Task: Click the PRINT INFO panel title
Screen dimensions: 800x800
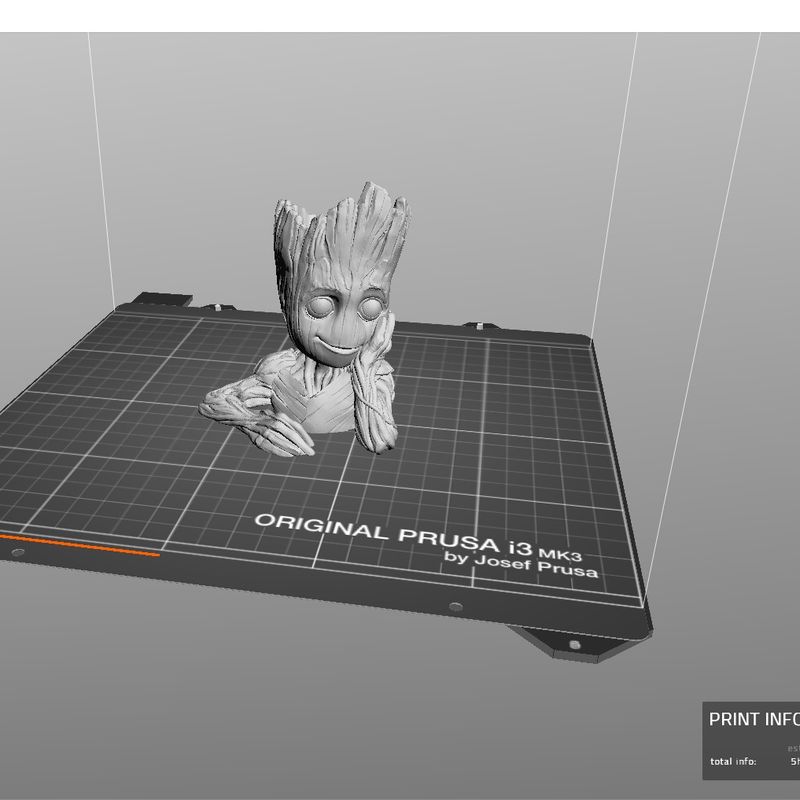Action: pos(757,717)
